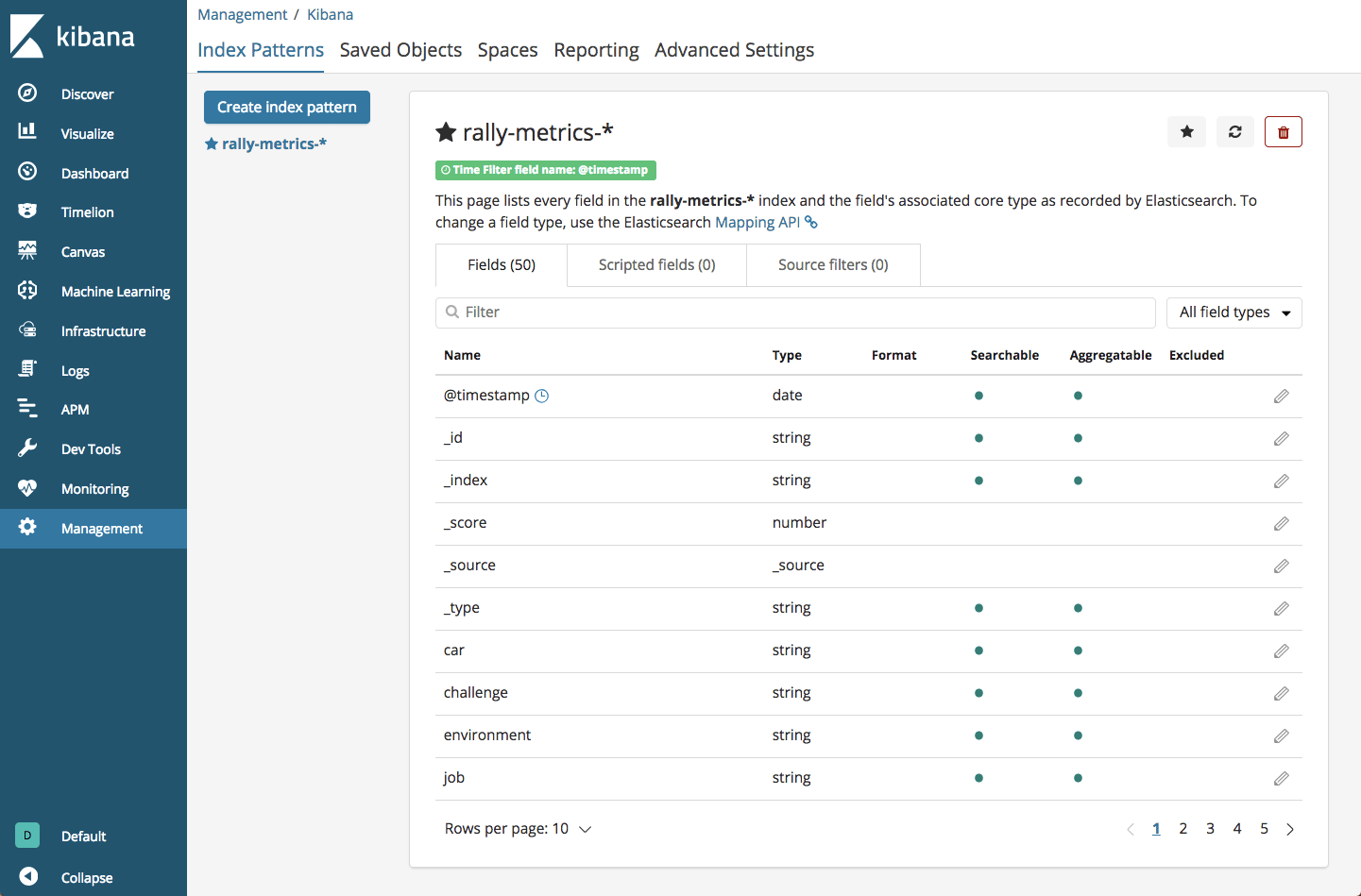The width and height of the screenshot is (1361, 896).
Task: Click next page arrow
Action: [1290, 829]
